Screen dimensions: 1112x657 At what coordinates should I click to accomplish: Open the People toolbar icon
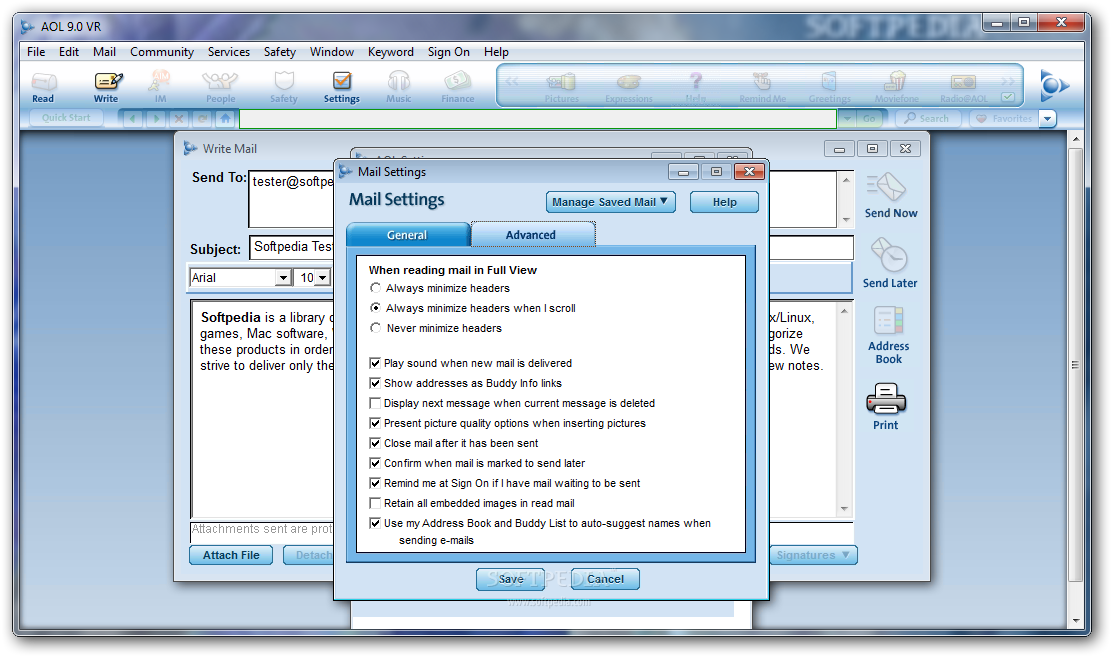220,87
